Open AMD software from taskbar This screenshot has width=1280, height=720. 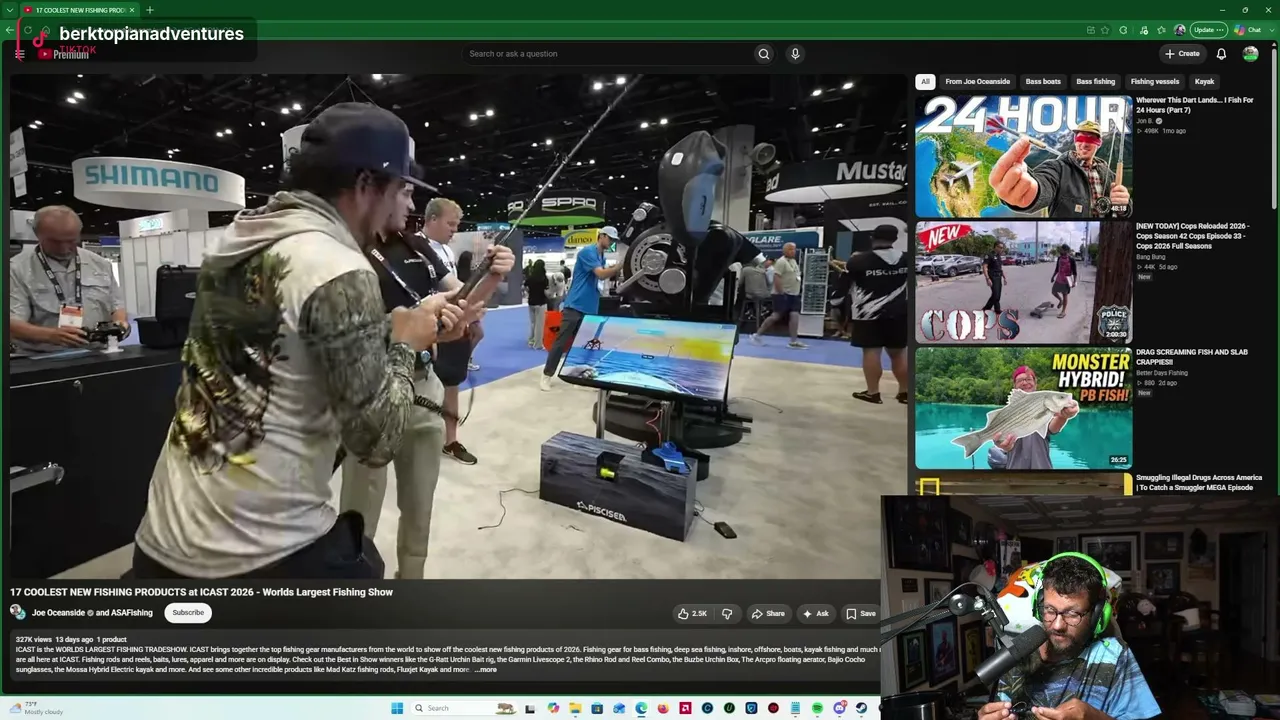(685, 708)
